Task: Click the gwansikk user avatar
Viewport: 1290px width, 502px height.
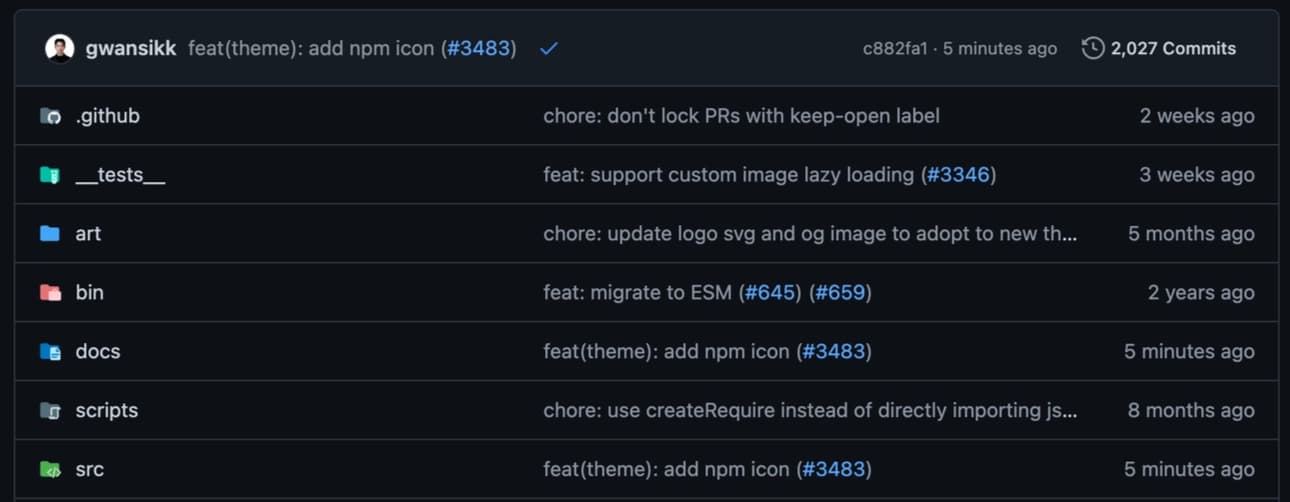Action: click(x=60, y=48)
